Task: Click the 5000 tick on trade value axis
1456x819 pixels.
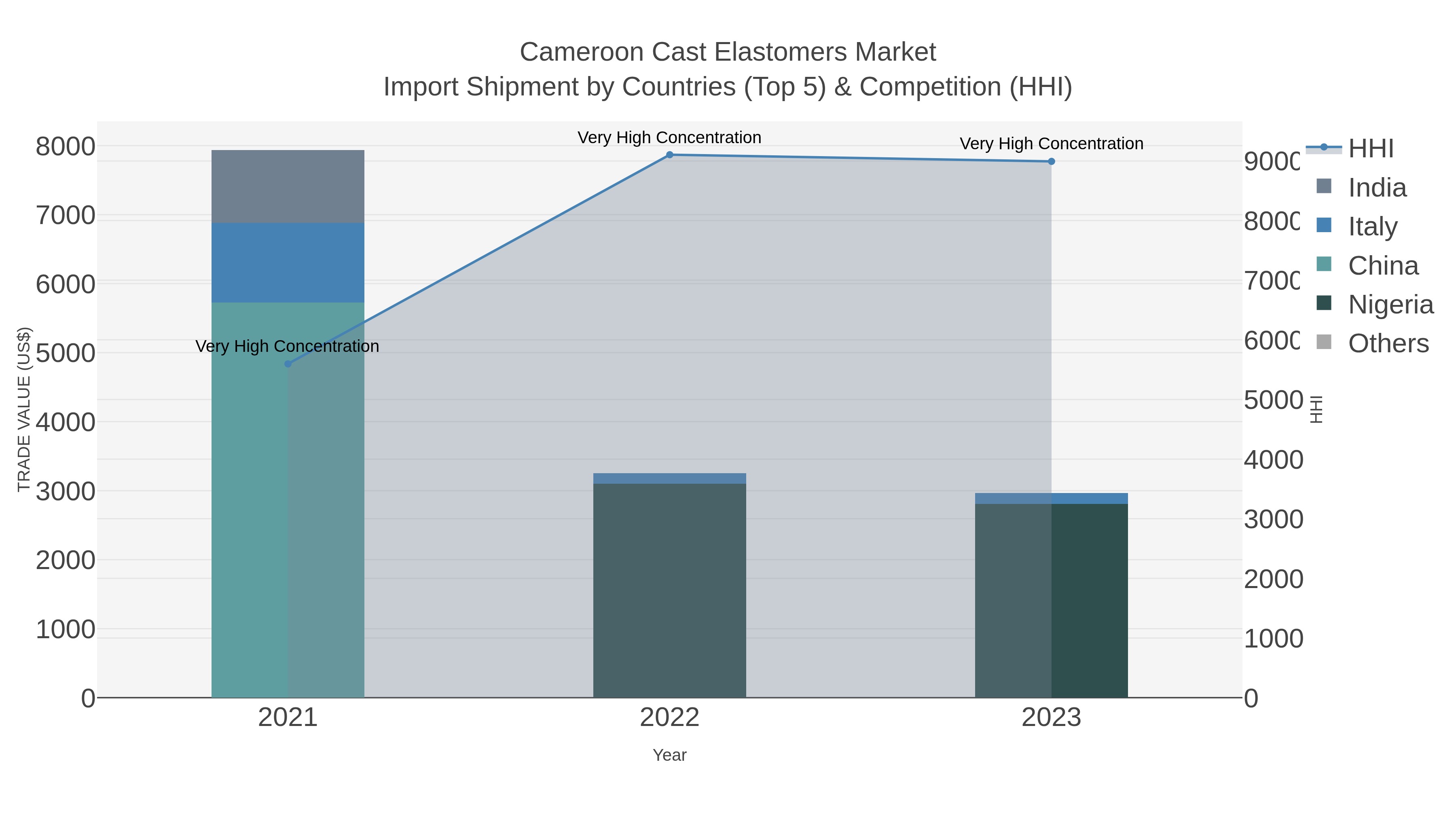Action: (66, 353)
